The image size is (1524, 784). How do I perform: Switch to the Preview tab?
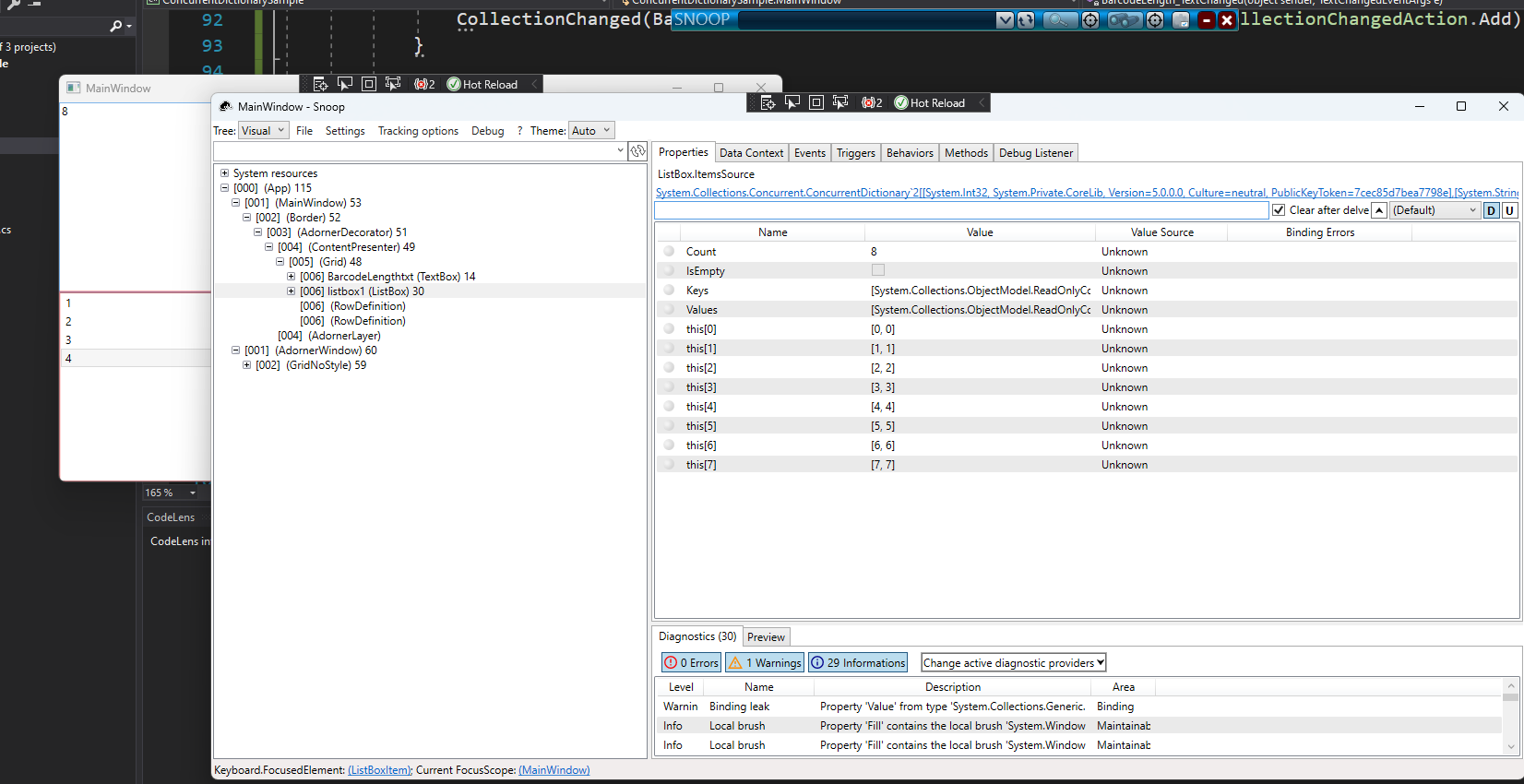tap(766, 637)
